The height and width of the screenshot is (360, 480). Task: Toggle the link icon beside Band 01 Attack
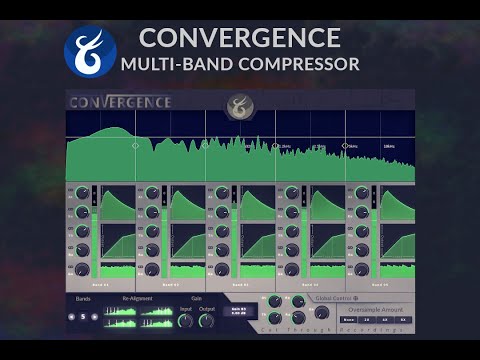tap(70, 190)
